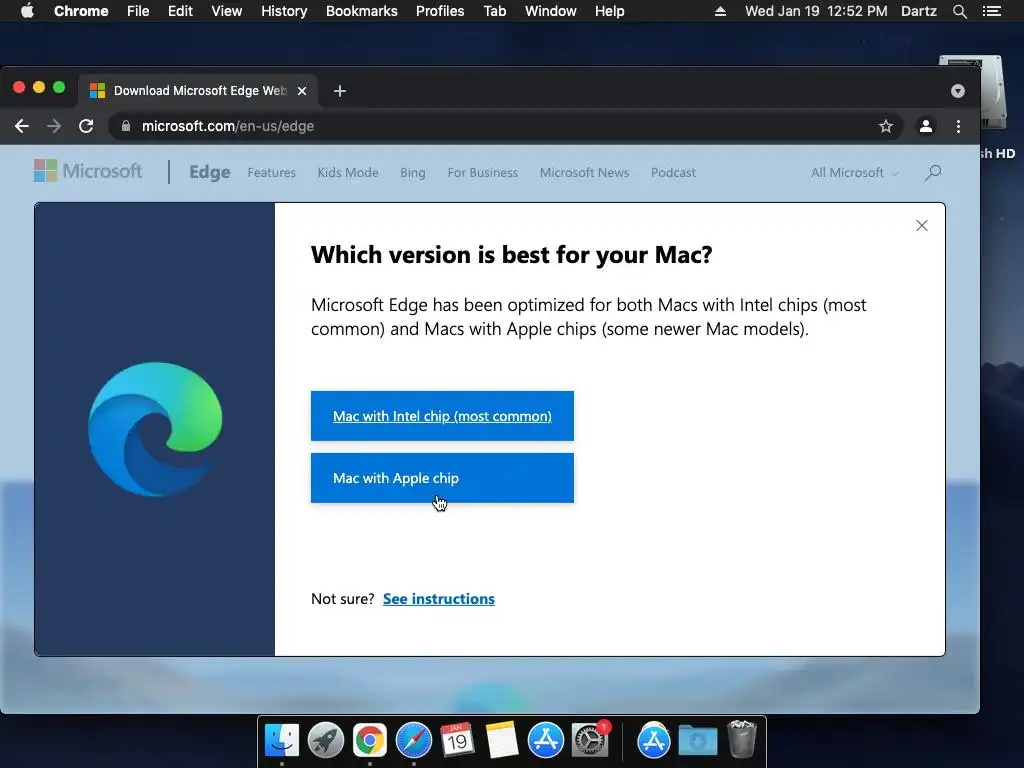Open the Downloads folder in Dock

(x=697, y=741)
